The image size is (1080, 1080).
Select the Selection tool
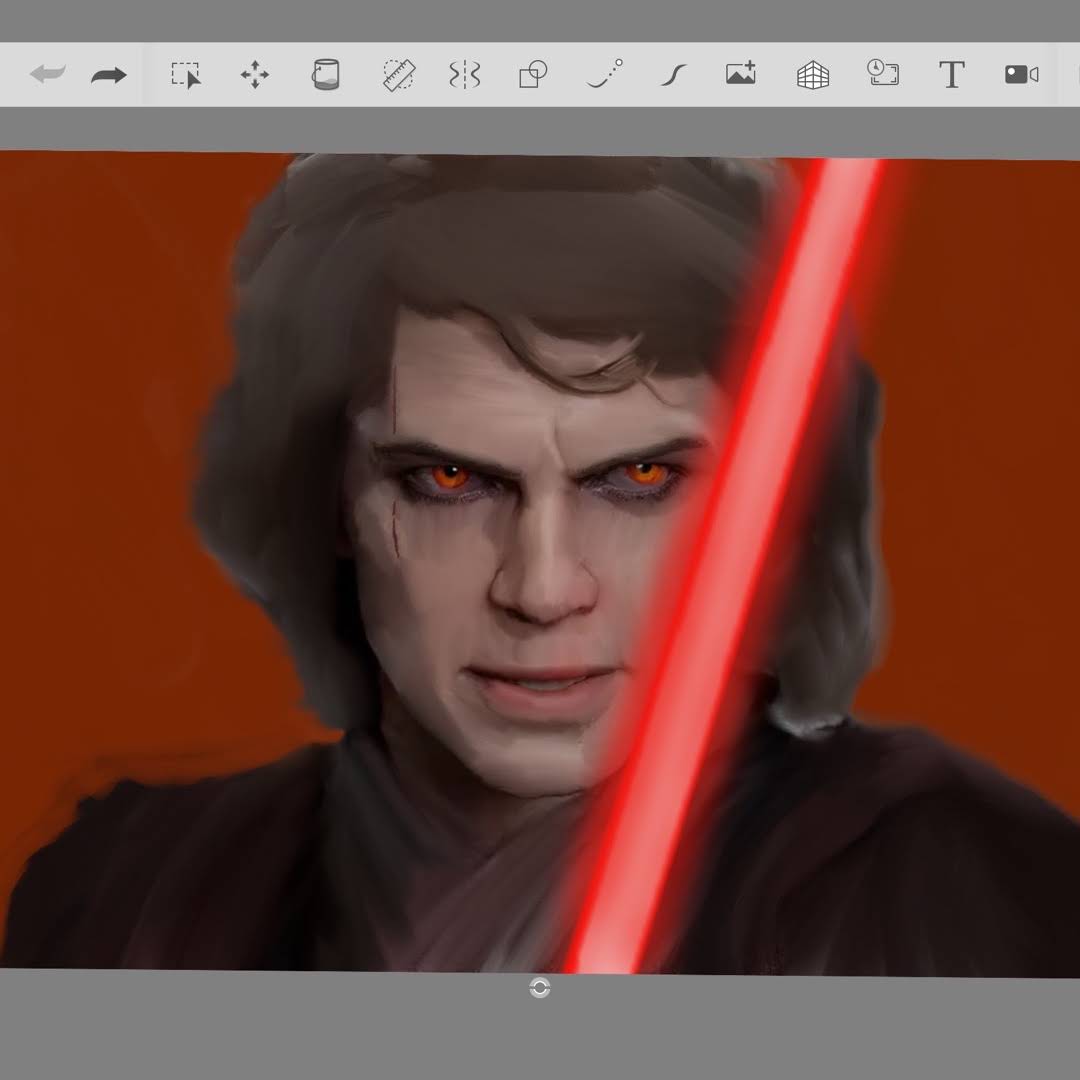click(186, 74)
